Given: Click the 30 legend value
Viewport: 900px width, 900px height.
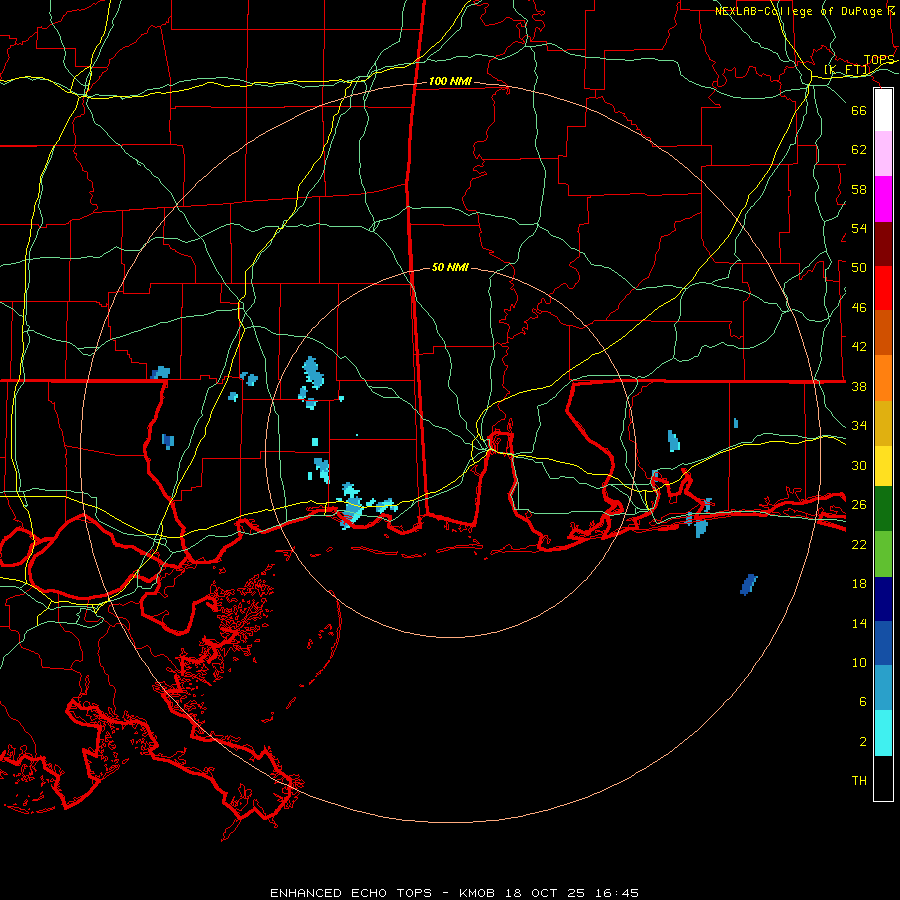Looking at the screenshot, I should coord(859,465).
